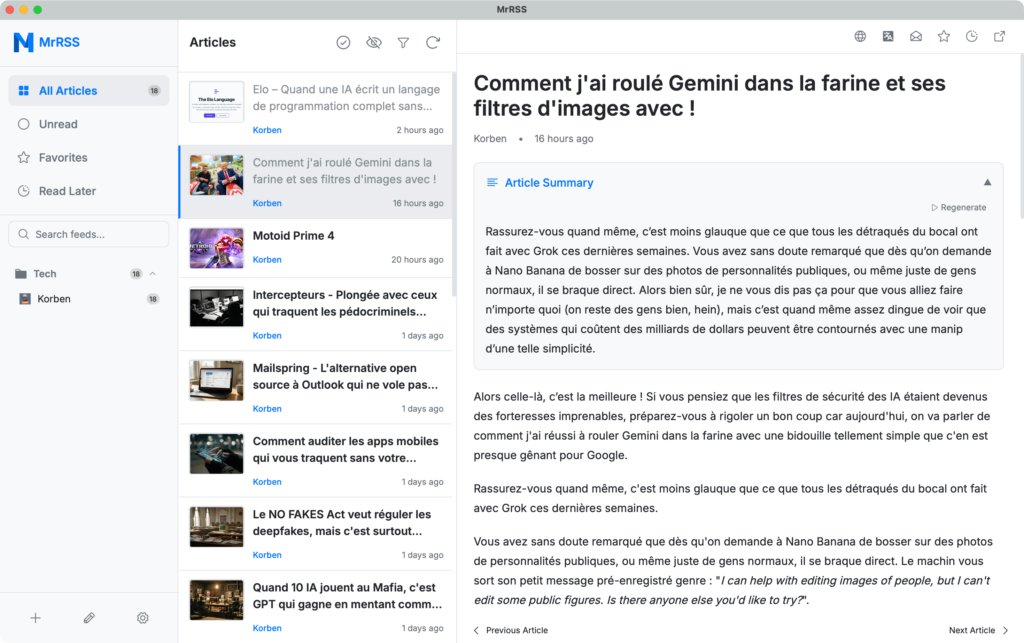Go to Next Article

point(978,630)
